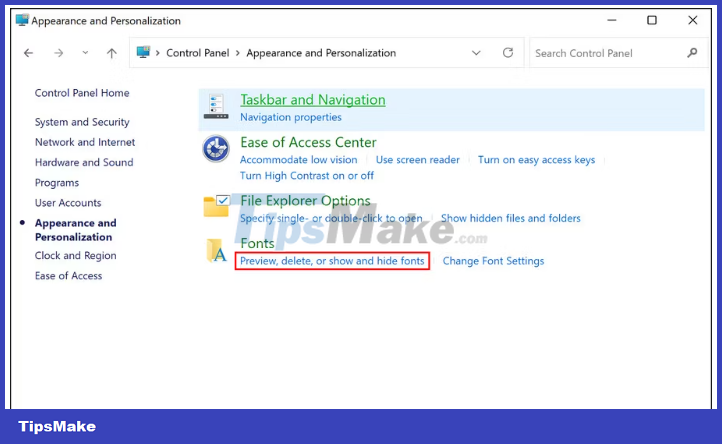This screenshot has width=722, height=444.
Task: Click the Back navigation arrow
Action: 29,53
